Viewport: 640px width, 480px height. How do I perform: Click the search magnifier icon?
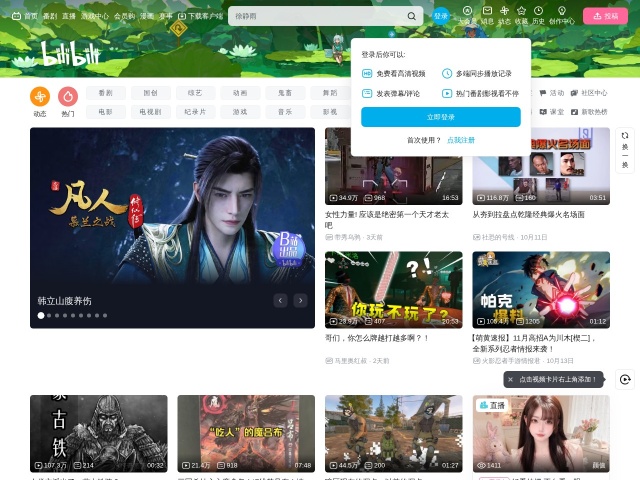(x=411, y=16)
